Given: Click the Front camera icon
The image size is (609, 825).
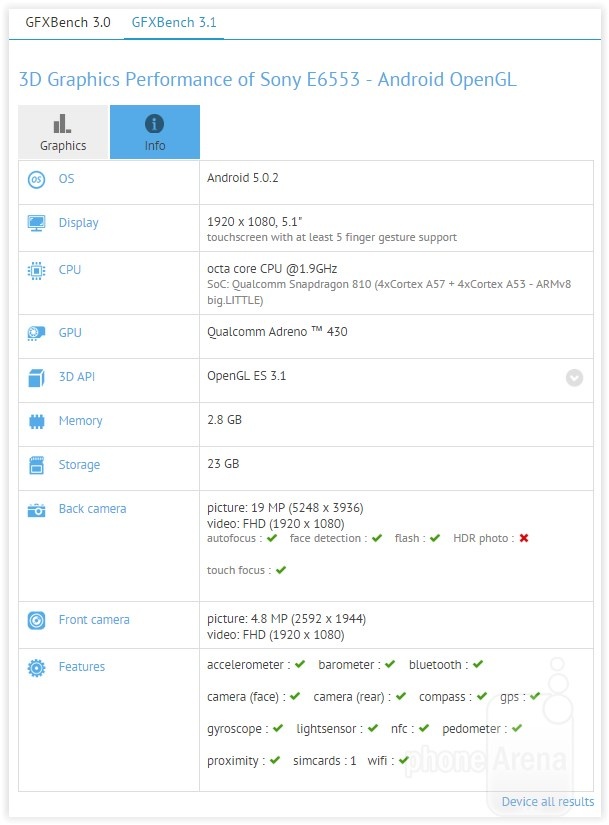Looking at the screenshot, I should click(36, 620).
